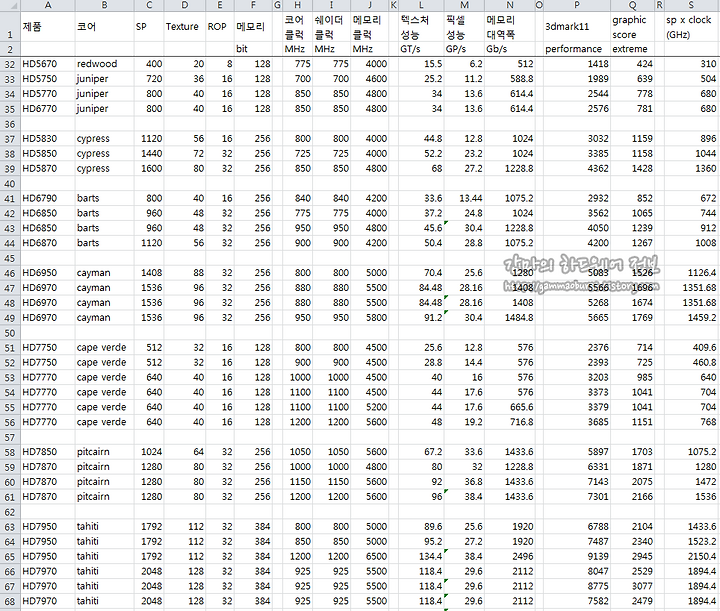Click the 1024 SP cell for HD7850
Viewport: 720px width, 611px height.
(149, 452)
